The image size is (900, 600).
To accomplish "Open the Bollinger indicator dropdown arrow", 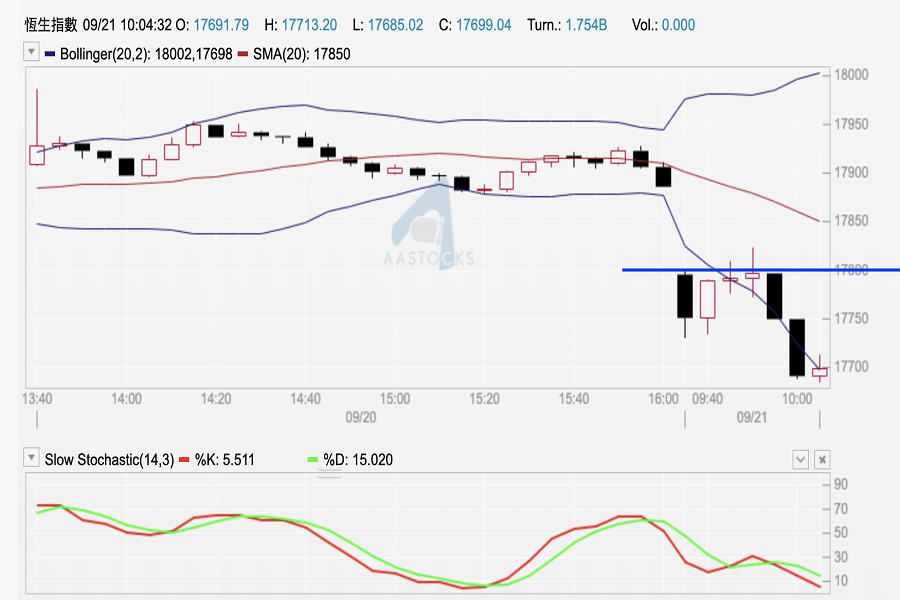I will [31, 52].
